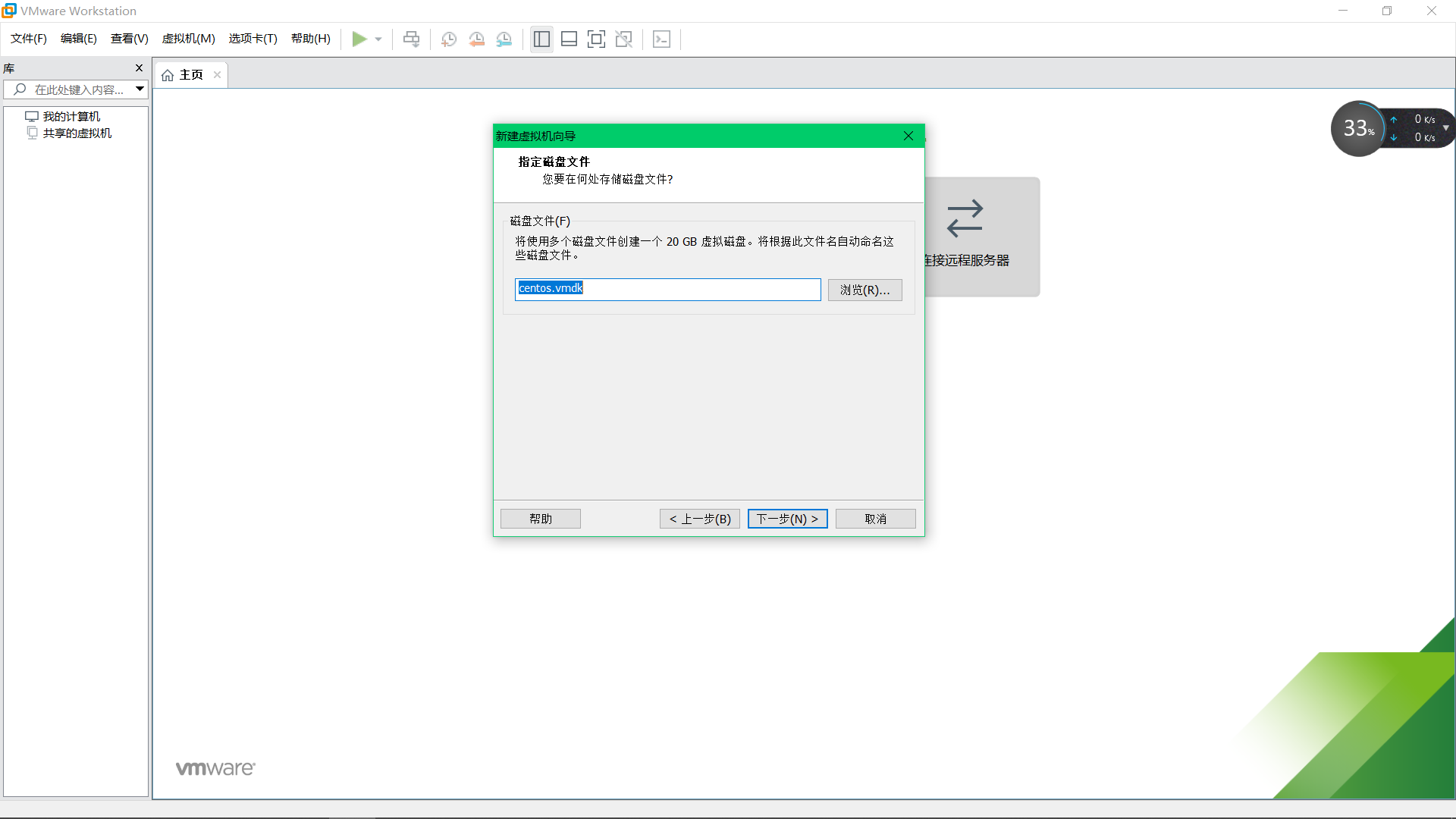Toggle the library sidebar view icon

[541, 39]
